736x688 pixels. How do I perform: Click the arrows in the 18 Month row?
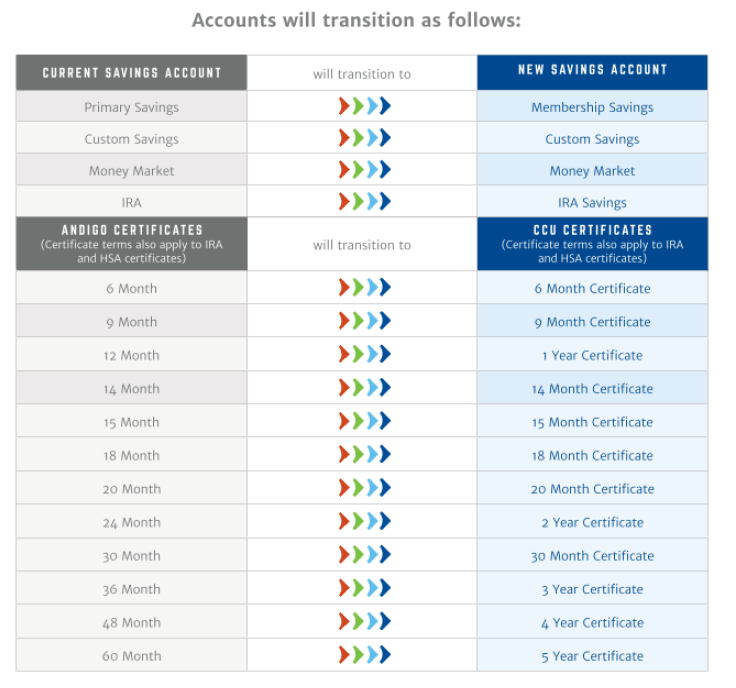pos(365,454)
